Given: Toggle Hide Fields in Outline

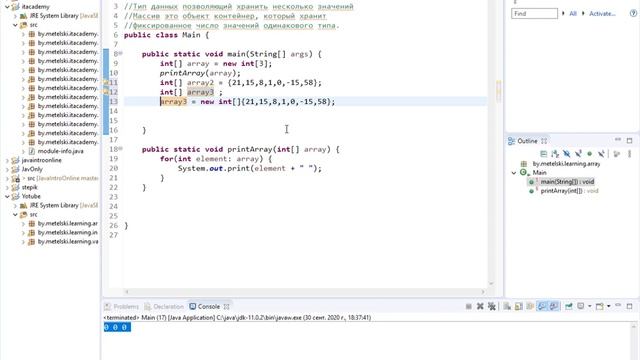Looking at the screenshot, I should pyautogui.click(x=567, y=153).
